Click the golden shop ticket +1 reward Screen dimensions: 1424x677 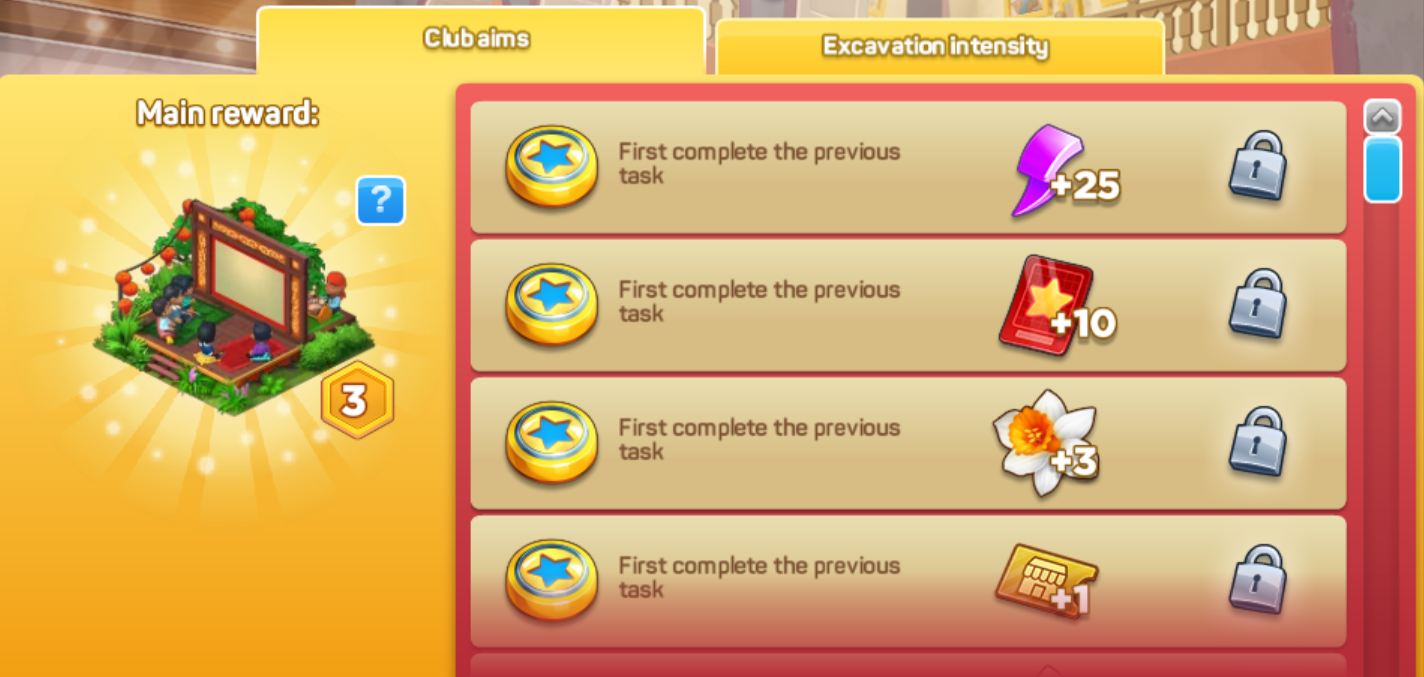(x=1045, y=581)
